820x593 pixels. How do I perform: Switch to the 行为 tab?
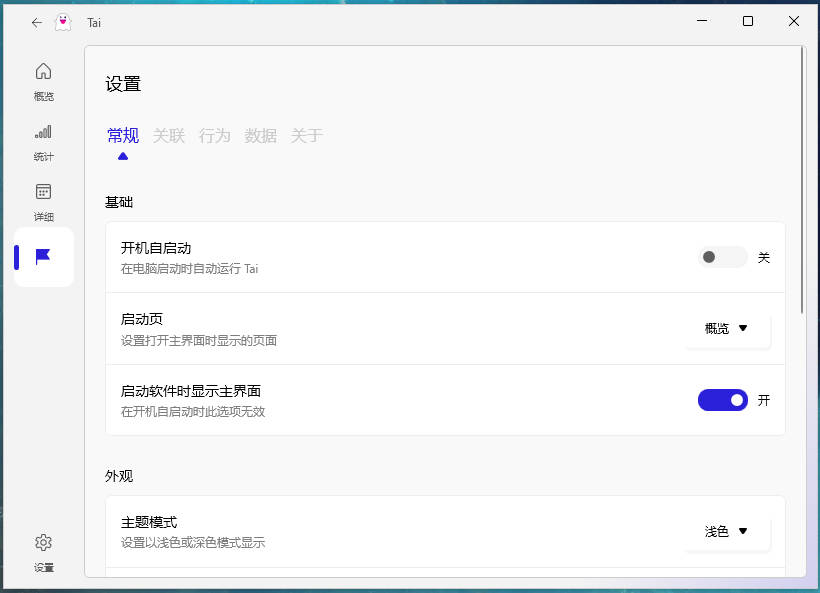[214, 136]
